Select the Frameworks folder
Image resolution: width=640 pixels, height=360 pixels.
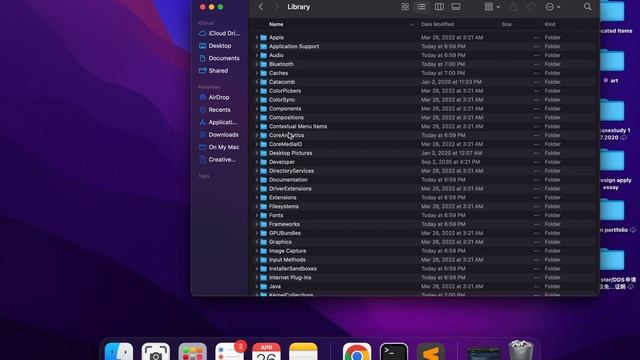click(x=424, y=224)
